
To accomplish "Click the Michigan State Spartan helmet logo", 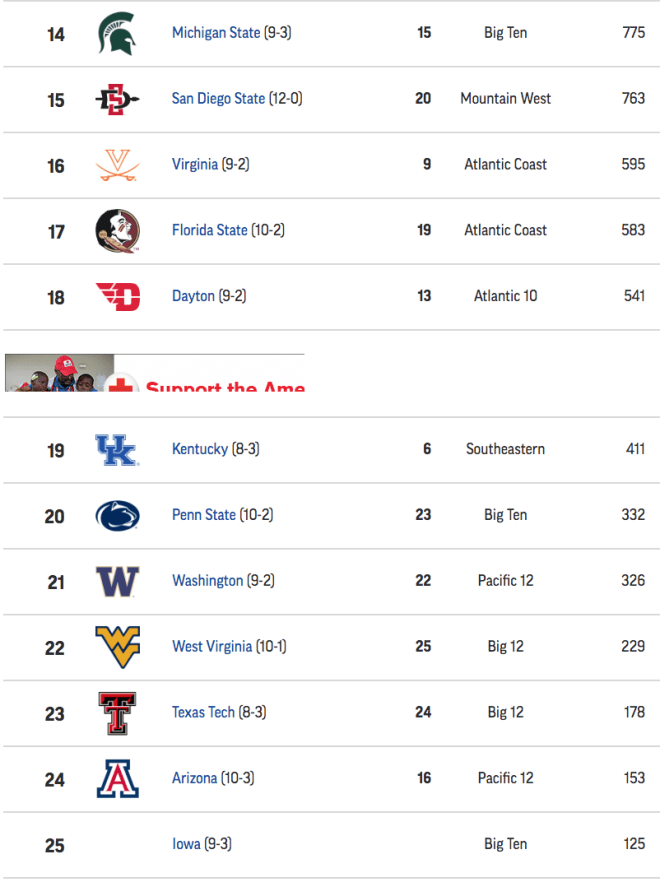I will tap(117, 34).
